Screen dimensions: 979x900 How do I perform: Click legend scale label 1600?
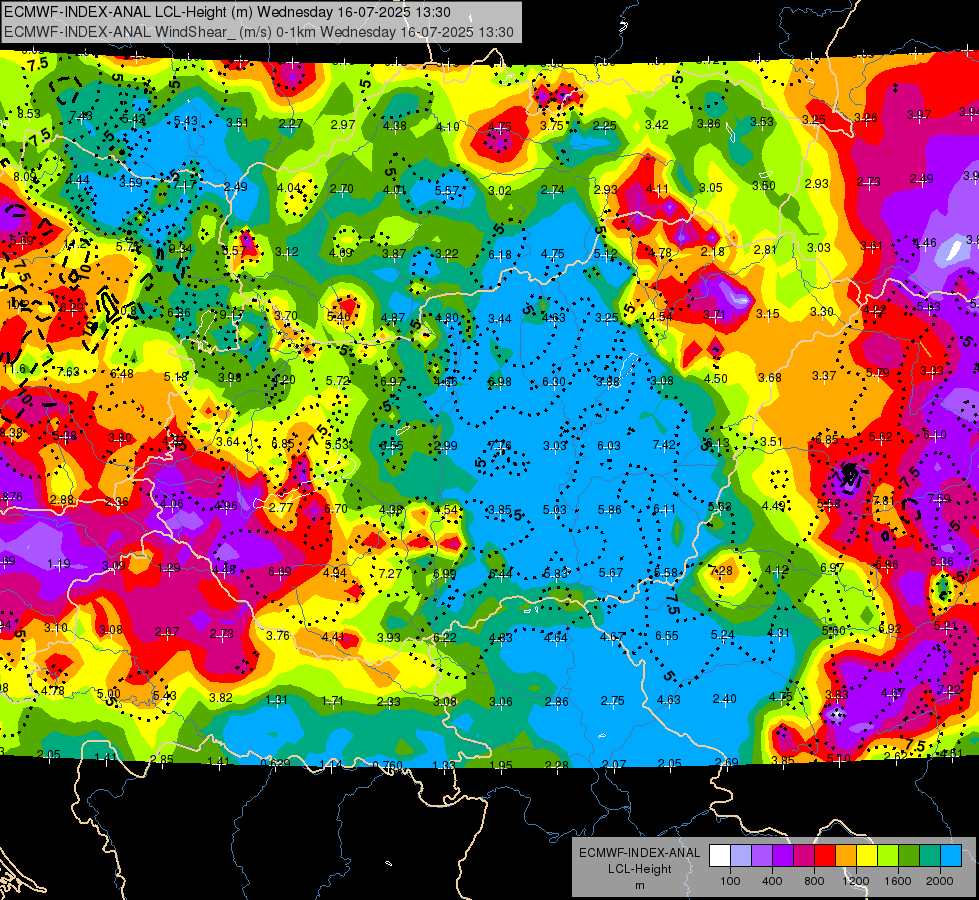coord(898,881)
